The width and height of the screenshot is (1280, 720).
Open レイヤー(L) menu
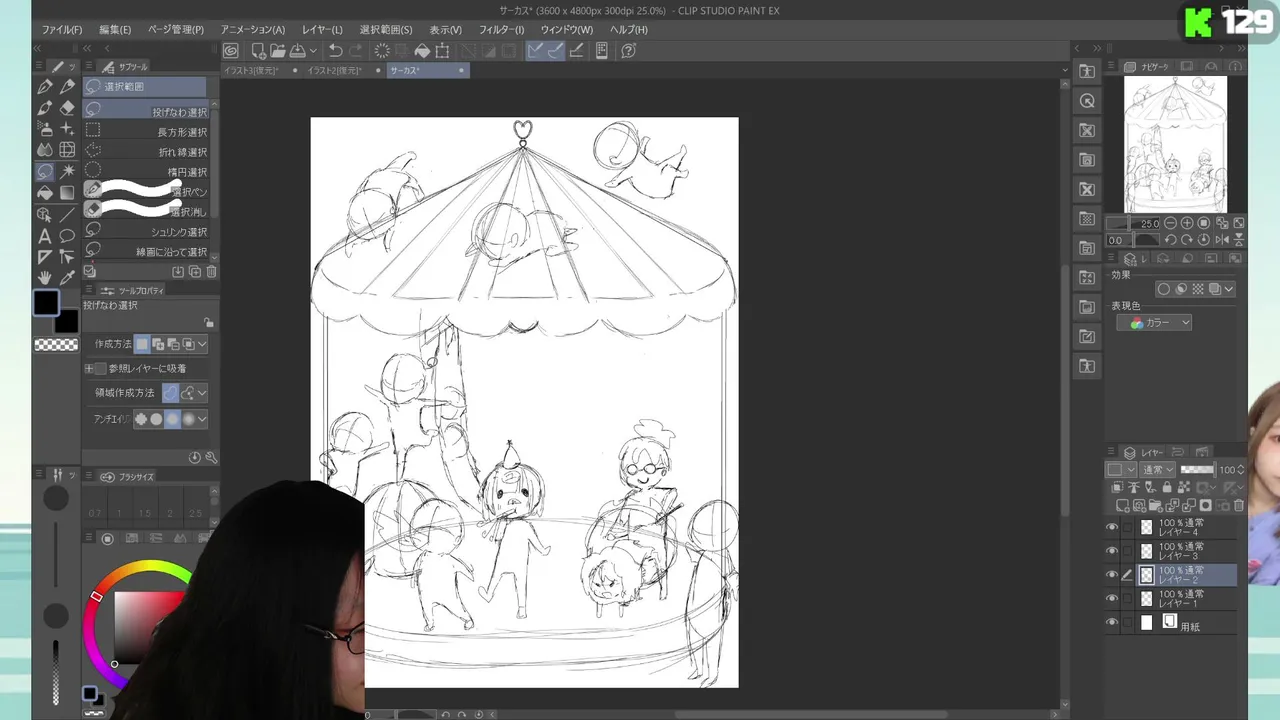pyautogui.click(x=322, y=30)
